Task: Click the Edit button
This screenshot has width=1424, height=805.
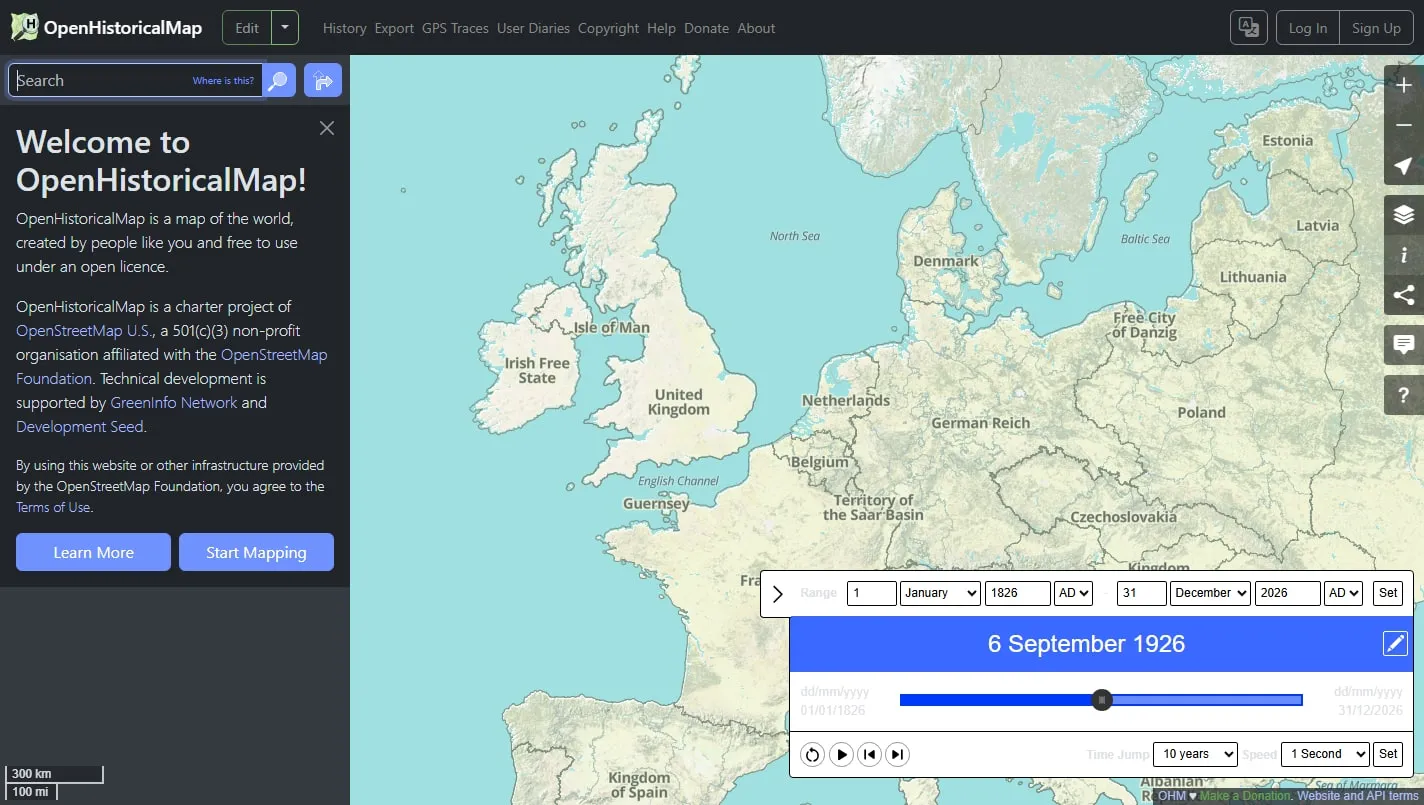Action: [247, 28]
